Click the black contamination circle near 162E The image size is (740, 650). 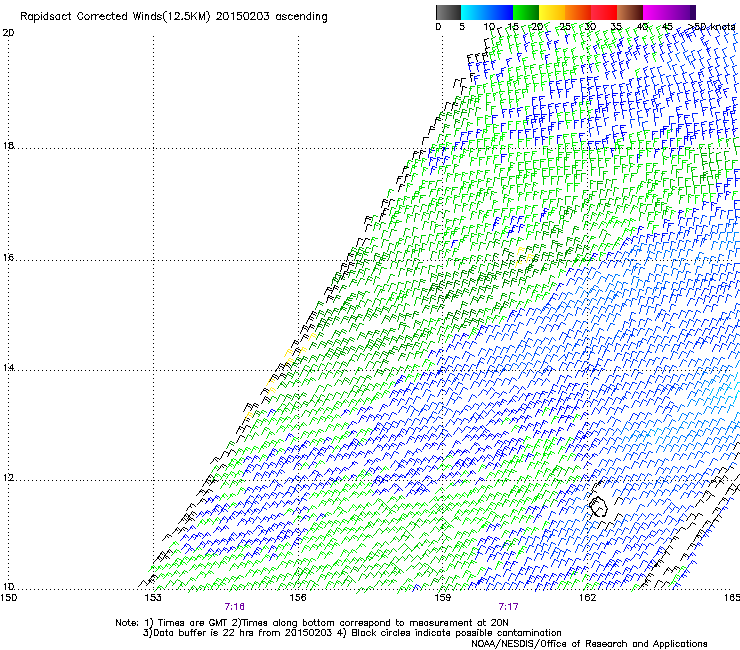[598, 506]
